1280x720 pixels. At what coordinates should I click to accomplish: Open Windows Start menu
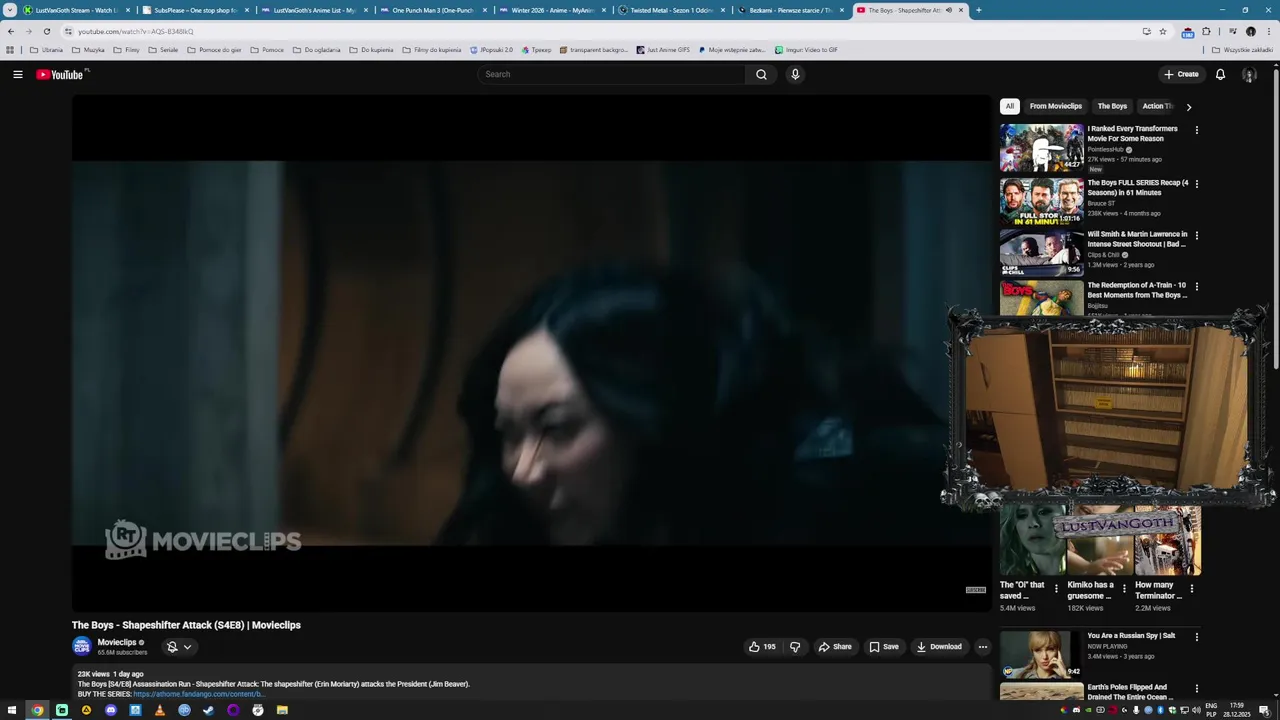coord(12,710)
